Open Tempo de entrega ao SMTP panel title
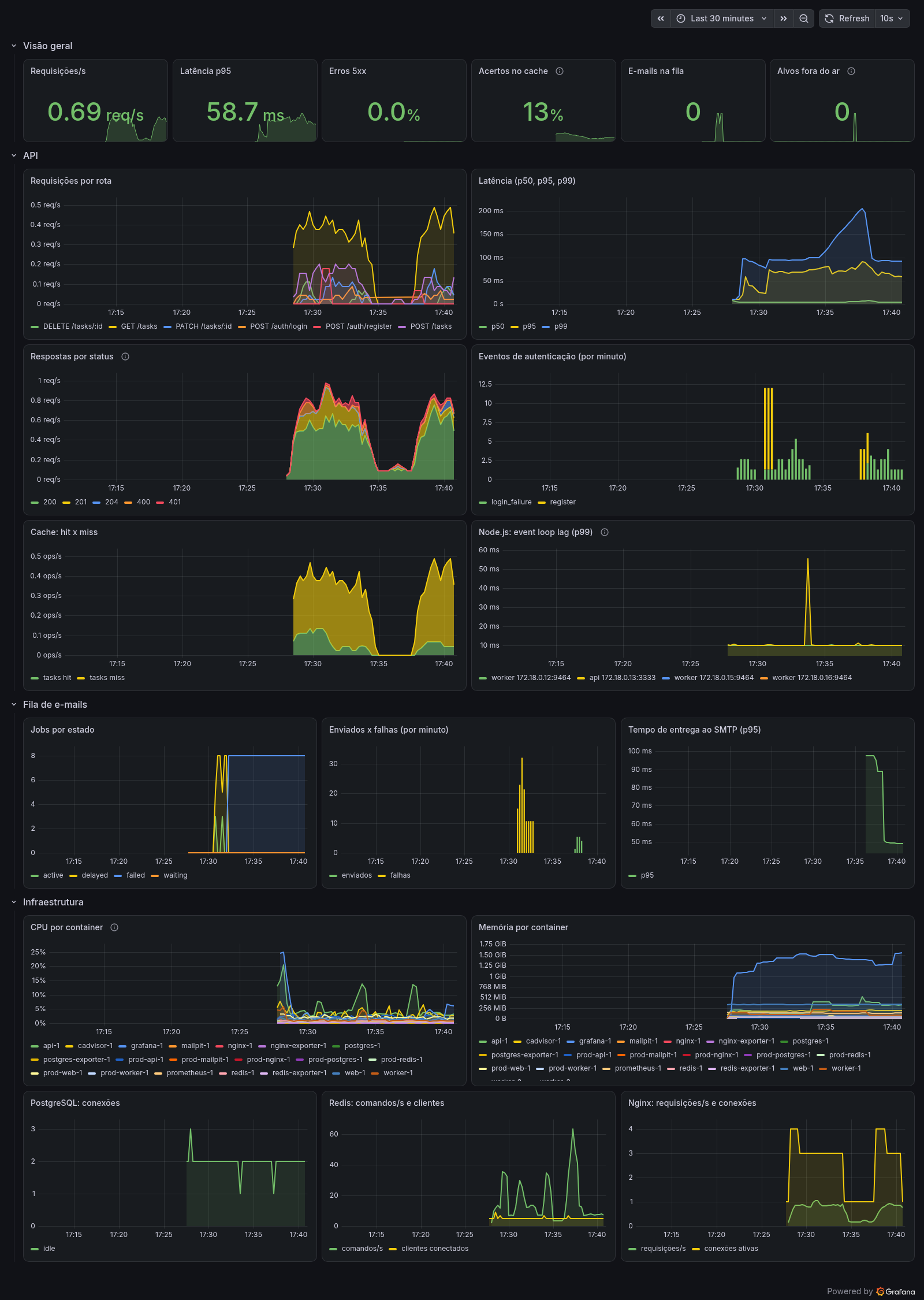The width and height of the screenshot is (924, 1300). pyautogui.click(x=695, y=730)
